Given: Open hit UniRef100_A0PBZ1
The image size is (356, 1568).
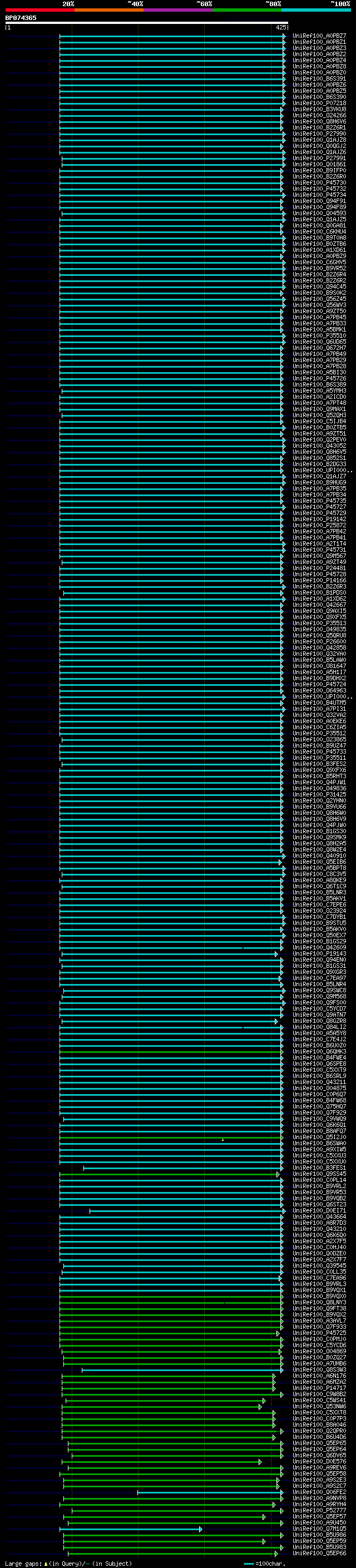Looking at the screenshot, I should pyautogui.click(x=319, y=42).
